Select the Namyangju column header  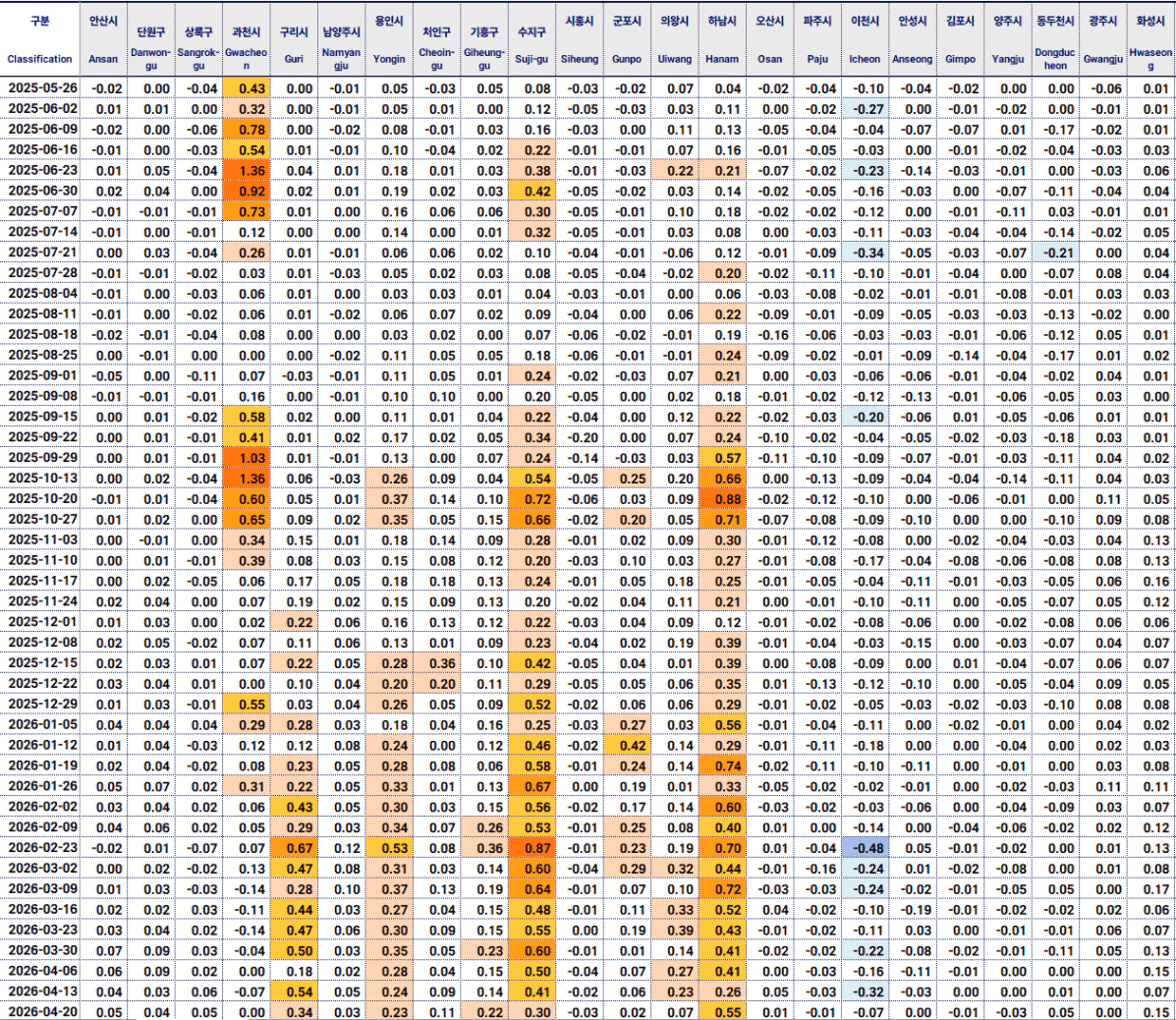click(341, 39)
